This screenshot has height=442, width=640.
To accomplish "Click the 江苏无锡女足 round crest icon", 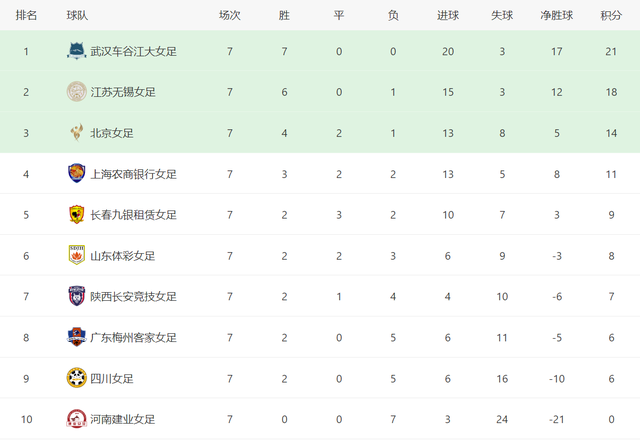I will (76, 91).
